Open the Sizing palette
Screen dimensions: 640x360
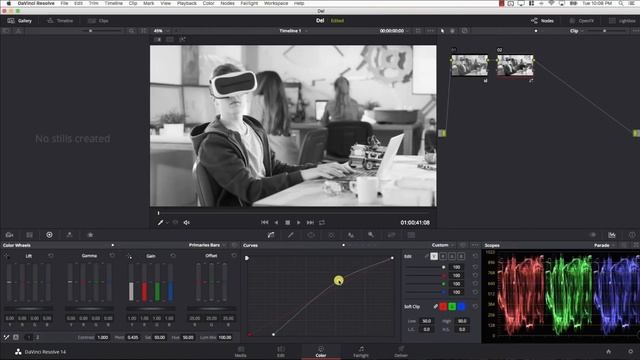click(x=391, y=235)
